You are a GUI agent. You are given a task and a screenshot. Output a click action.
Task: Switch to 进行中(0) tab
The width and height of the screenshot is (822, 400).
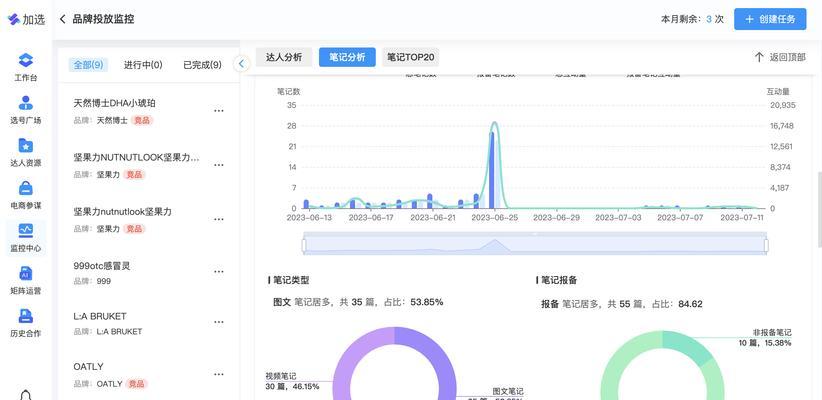143,65
